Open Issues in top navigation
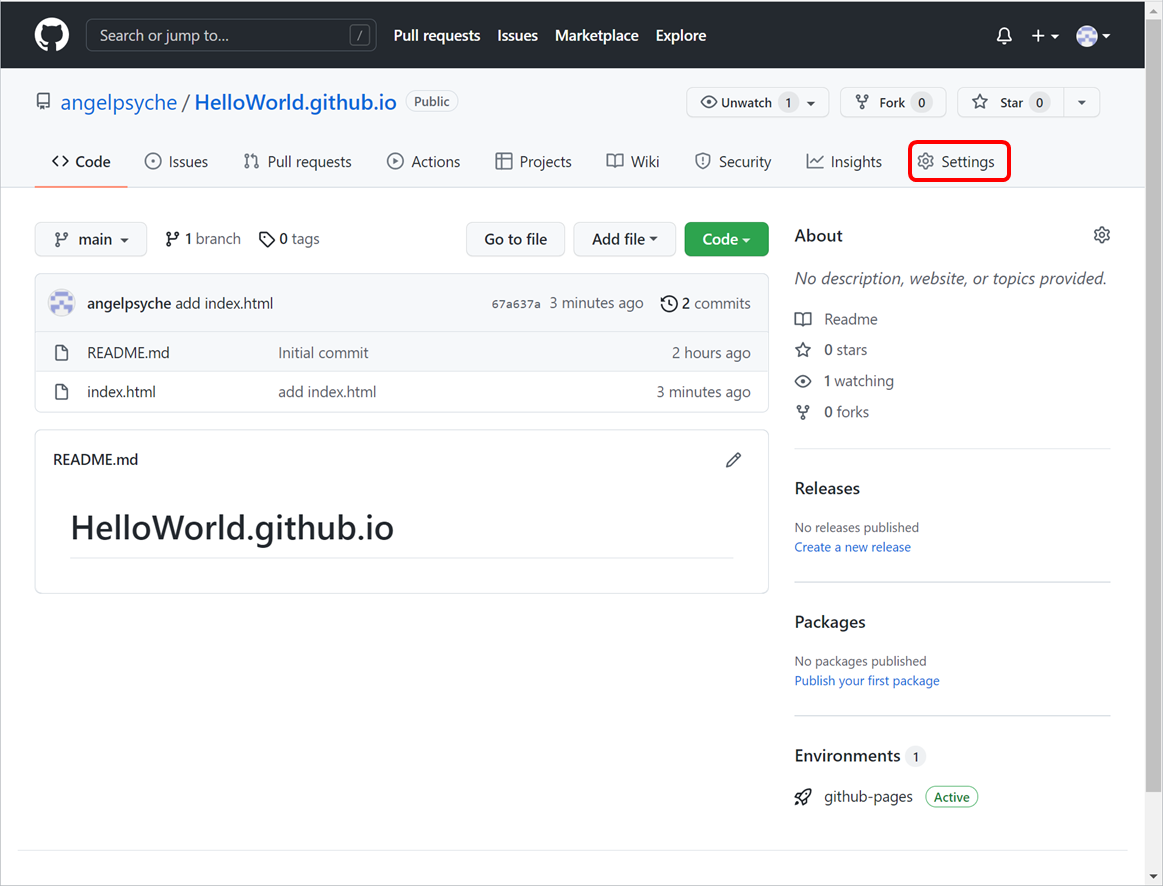Viewport: 1163px width, 886px height. (517, 36)
